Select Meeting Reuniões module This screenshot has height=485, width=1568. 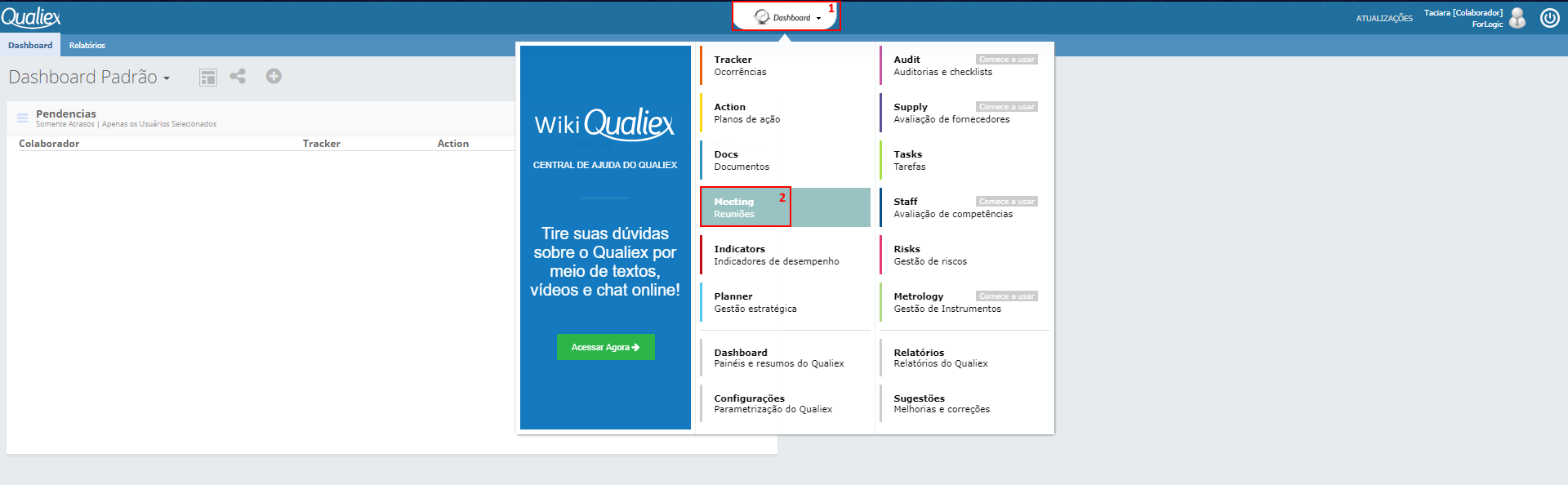pyautogui.click(x=785, y=207)
